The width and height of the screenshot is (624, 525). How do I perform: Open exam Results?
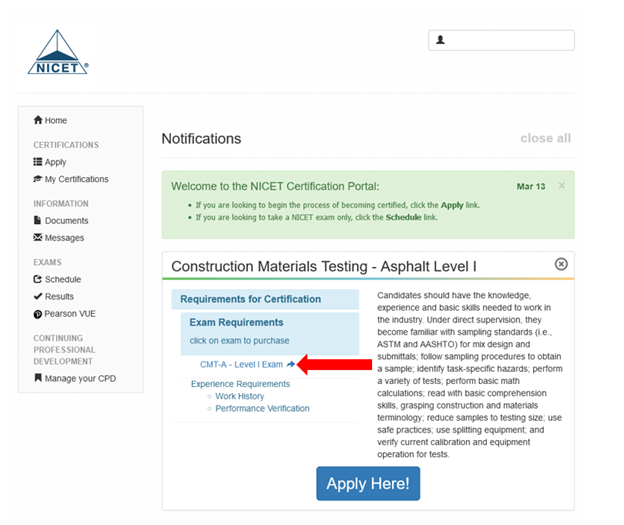pyautogui.click(x=54, y=297)
